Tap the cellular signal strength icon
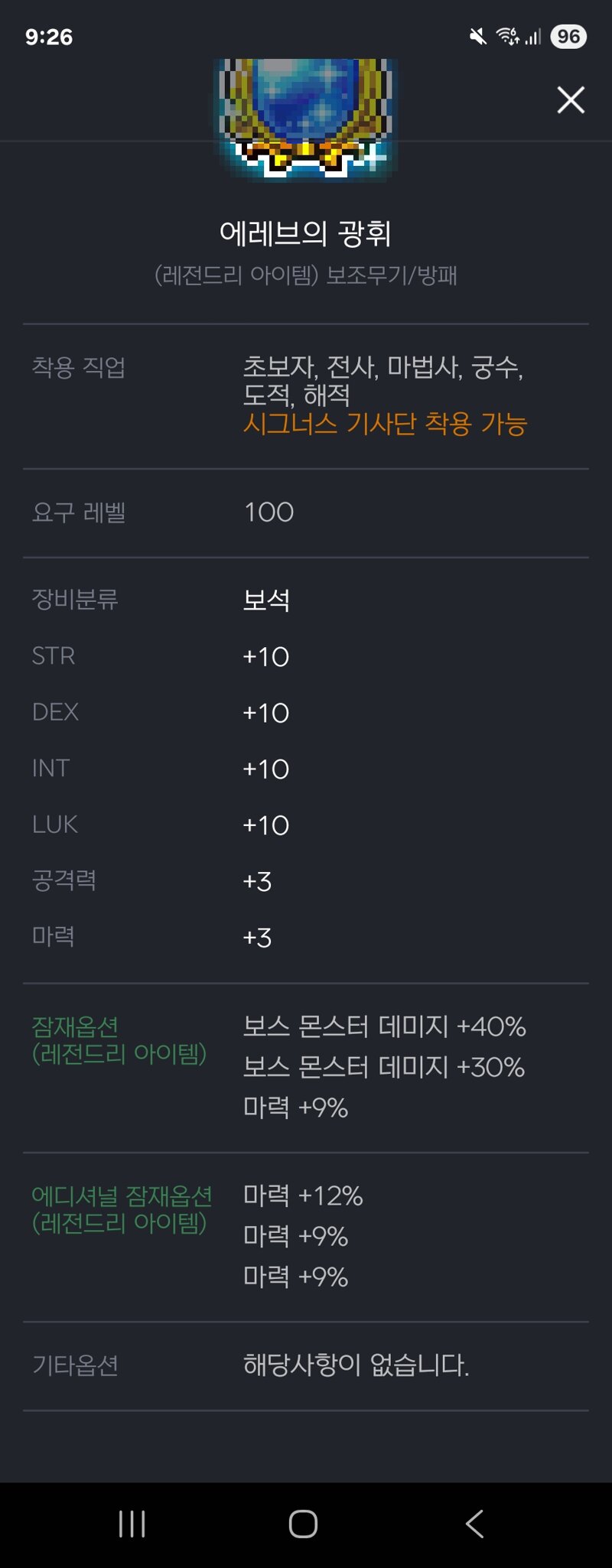The height and width of the screenshot is (1568, 612). [x=533, y=36]
